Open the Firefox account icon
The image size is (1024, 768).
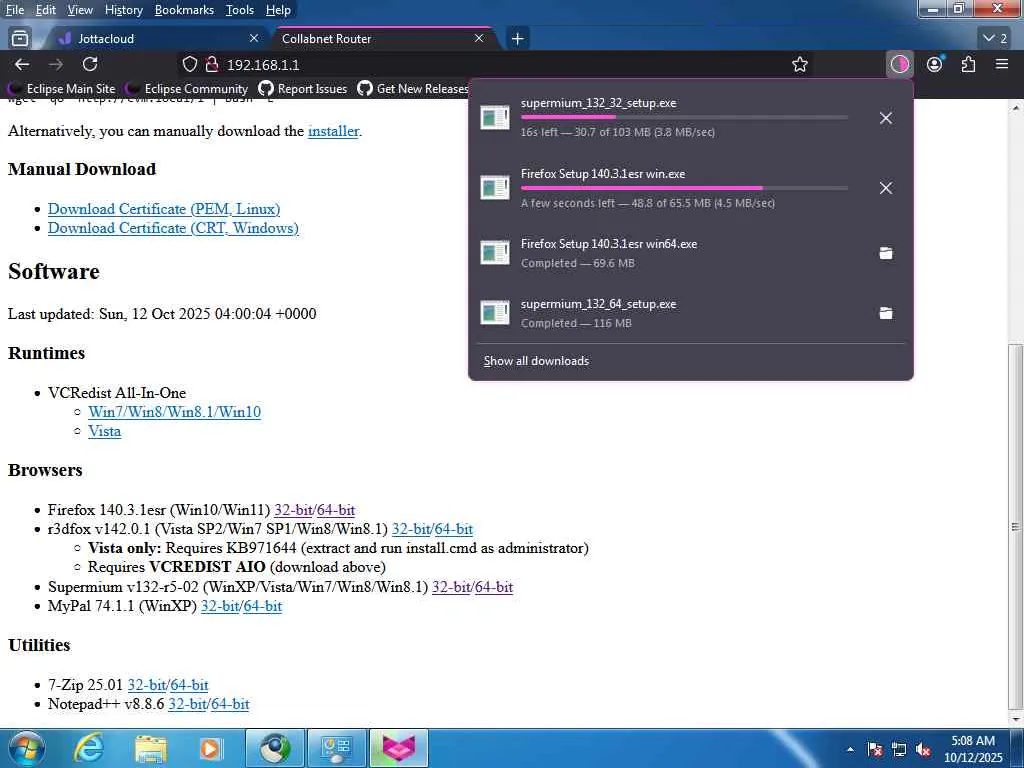935,64
